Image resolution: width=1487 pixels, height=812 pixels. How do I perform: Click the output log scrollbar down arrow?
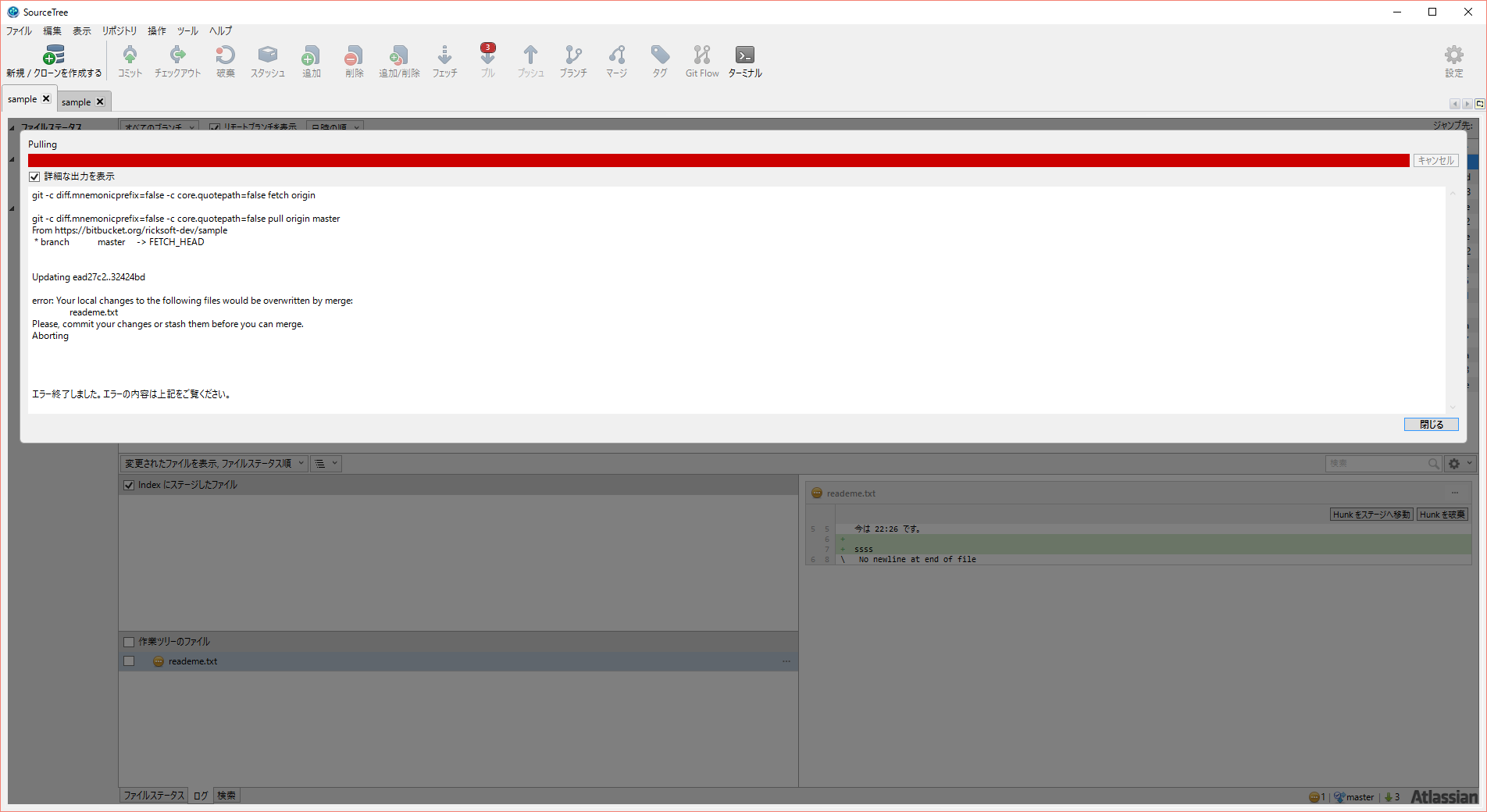point(1453,407)
